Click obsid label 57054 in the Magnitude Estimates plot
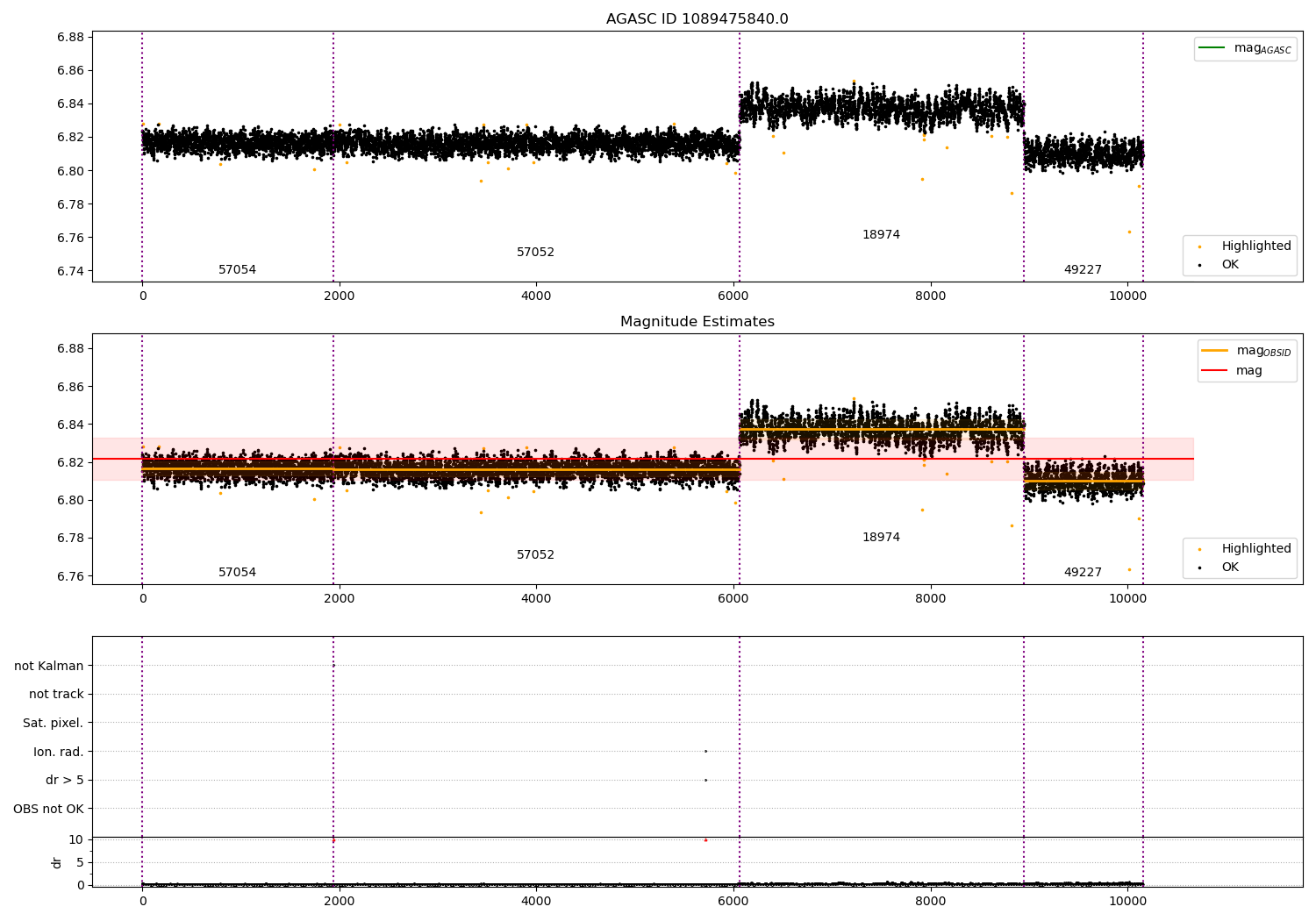Image resolution: width=1316 pixels, height=921 pixels. click(x=237, y=573)
